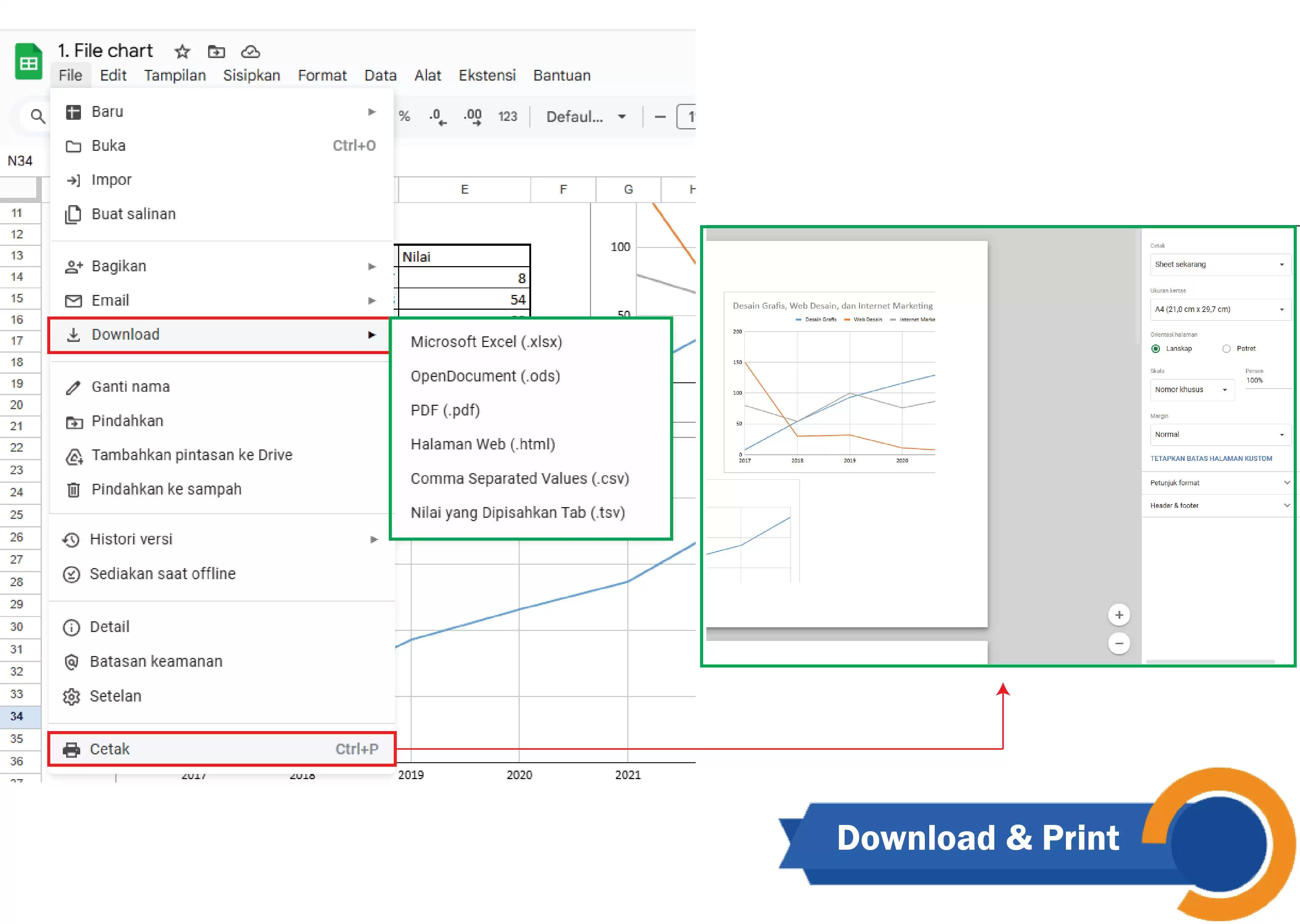
Task: Click the move-to-folder icon beside the title
Action: click(x=216, y=51)
